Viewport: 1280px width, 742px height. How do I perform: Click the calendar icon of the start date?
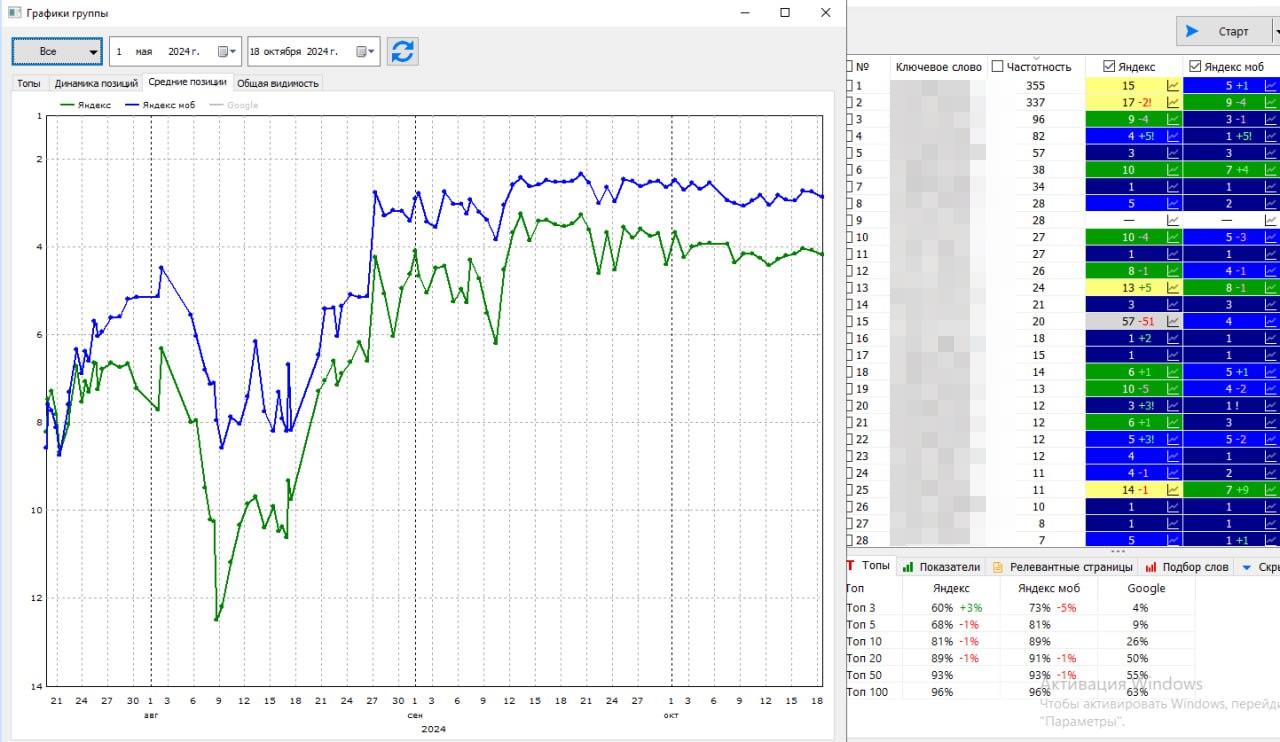225,52
